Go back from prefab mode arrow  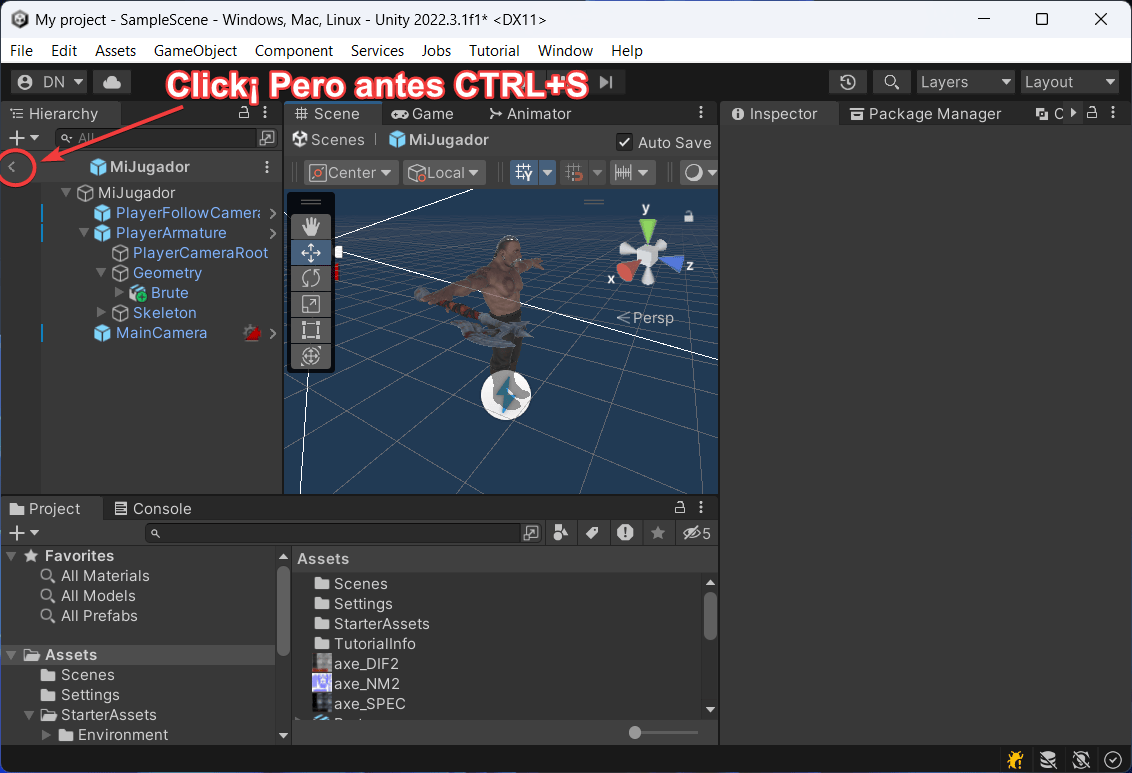[x=12, y=167]
